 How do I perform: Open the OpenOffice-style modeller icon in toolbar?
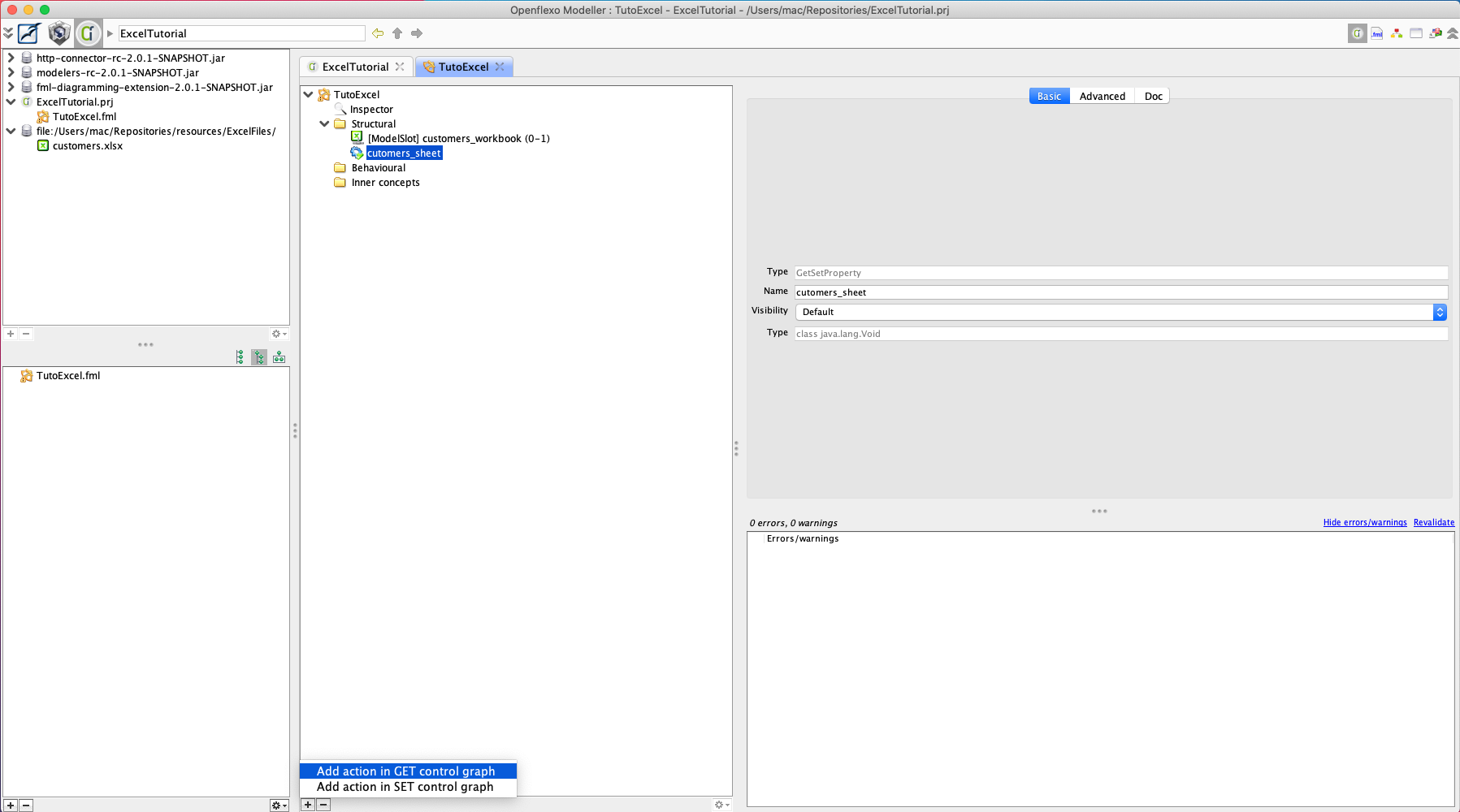29,33
